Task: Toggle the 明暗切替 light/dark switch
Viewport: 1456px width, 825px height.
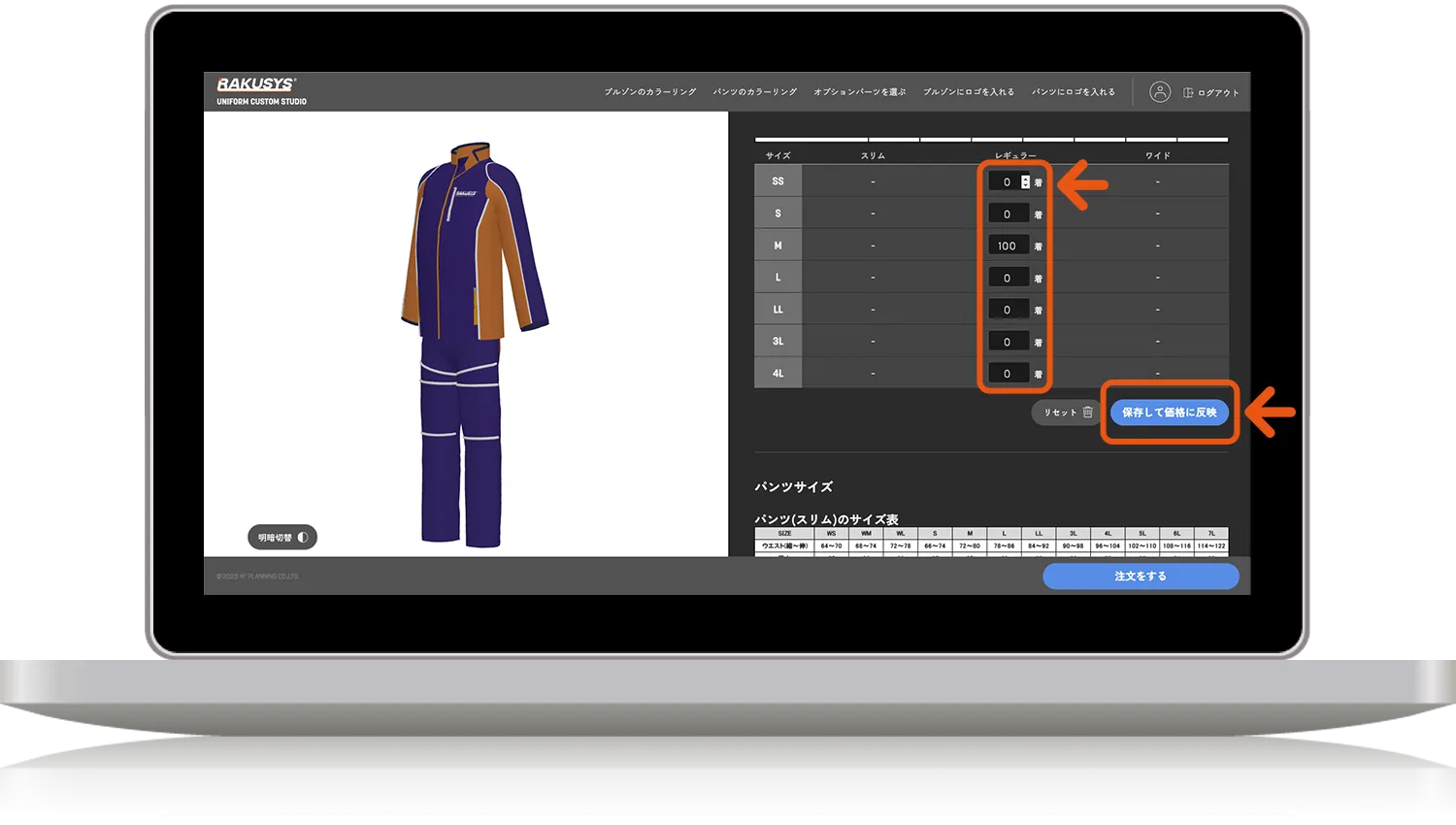Action: coord(282,538)
